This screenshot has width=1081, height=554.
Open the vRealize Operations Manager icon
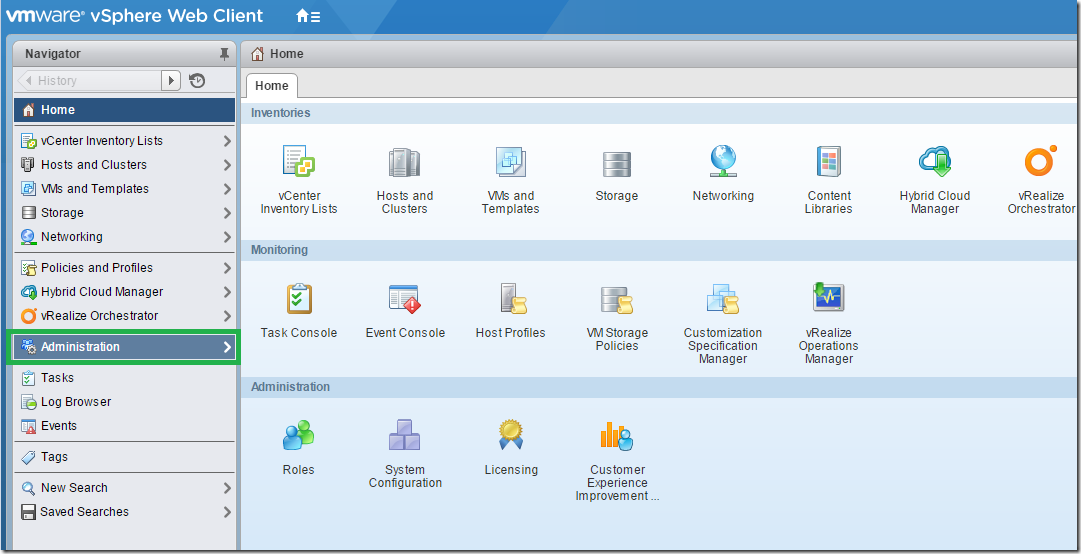coord(829,298)
